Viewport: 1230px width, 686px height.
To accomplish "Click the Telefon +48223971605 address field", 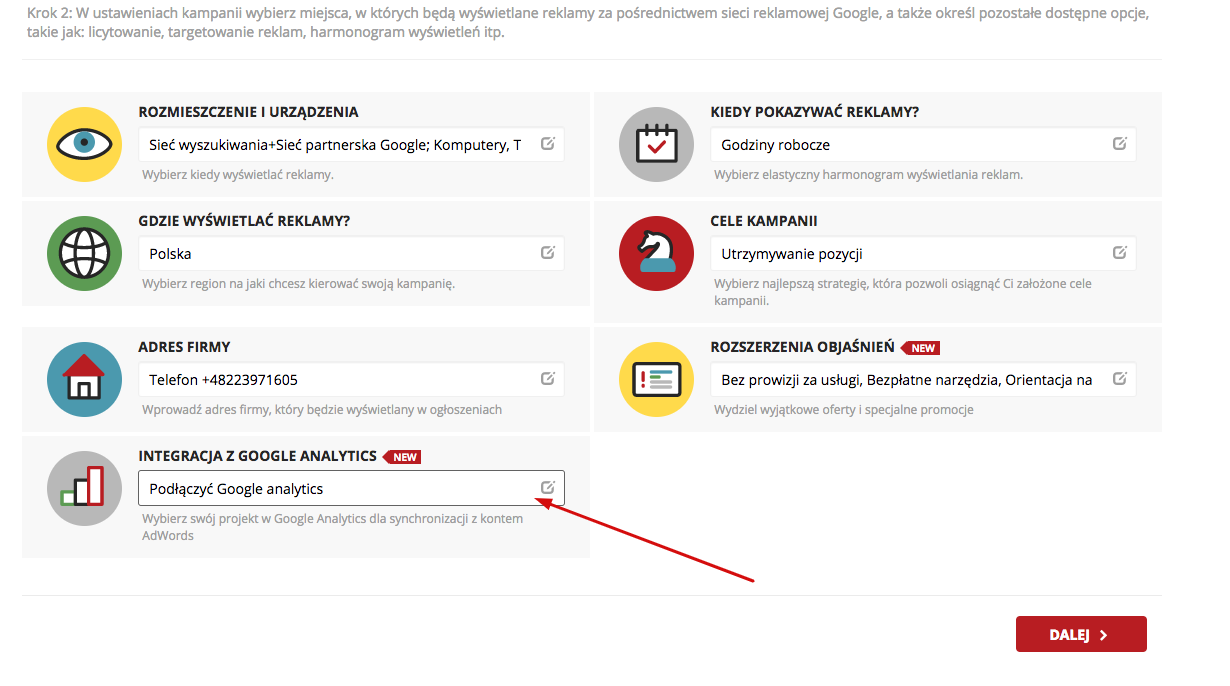I will 335,380.
